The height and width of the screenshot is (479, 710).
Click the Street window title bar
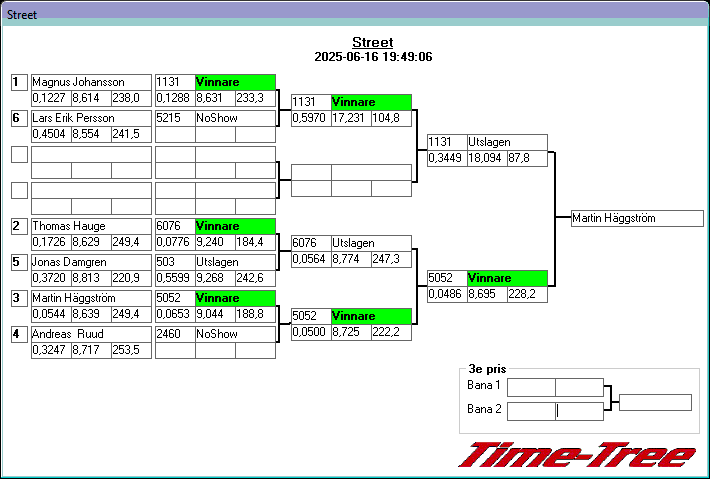click(x=355, y=14)
